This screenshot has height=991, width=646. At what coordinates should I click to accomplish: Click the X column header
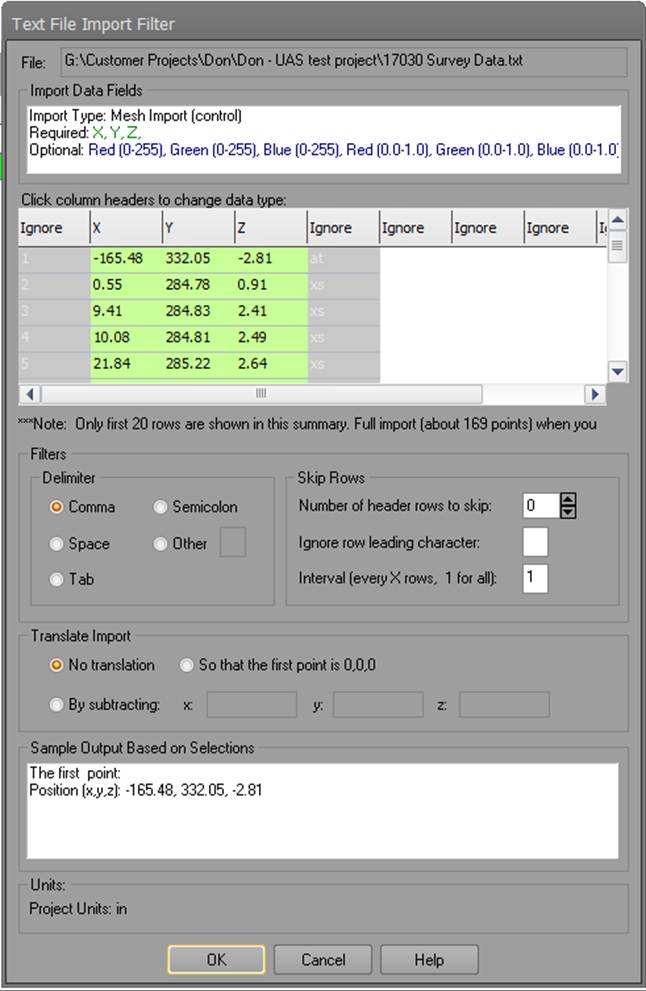pyautogui.click(x=126, y=228)
